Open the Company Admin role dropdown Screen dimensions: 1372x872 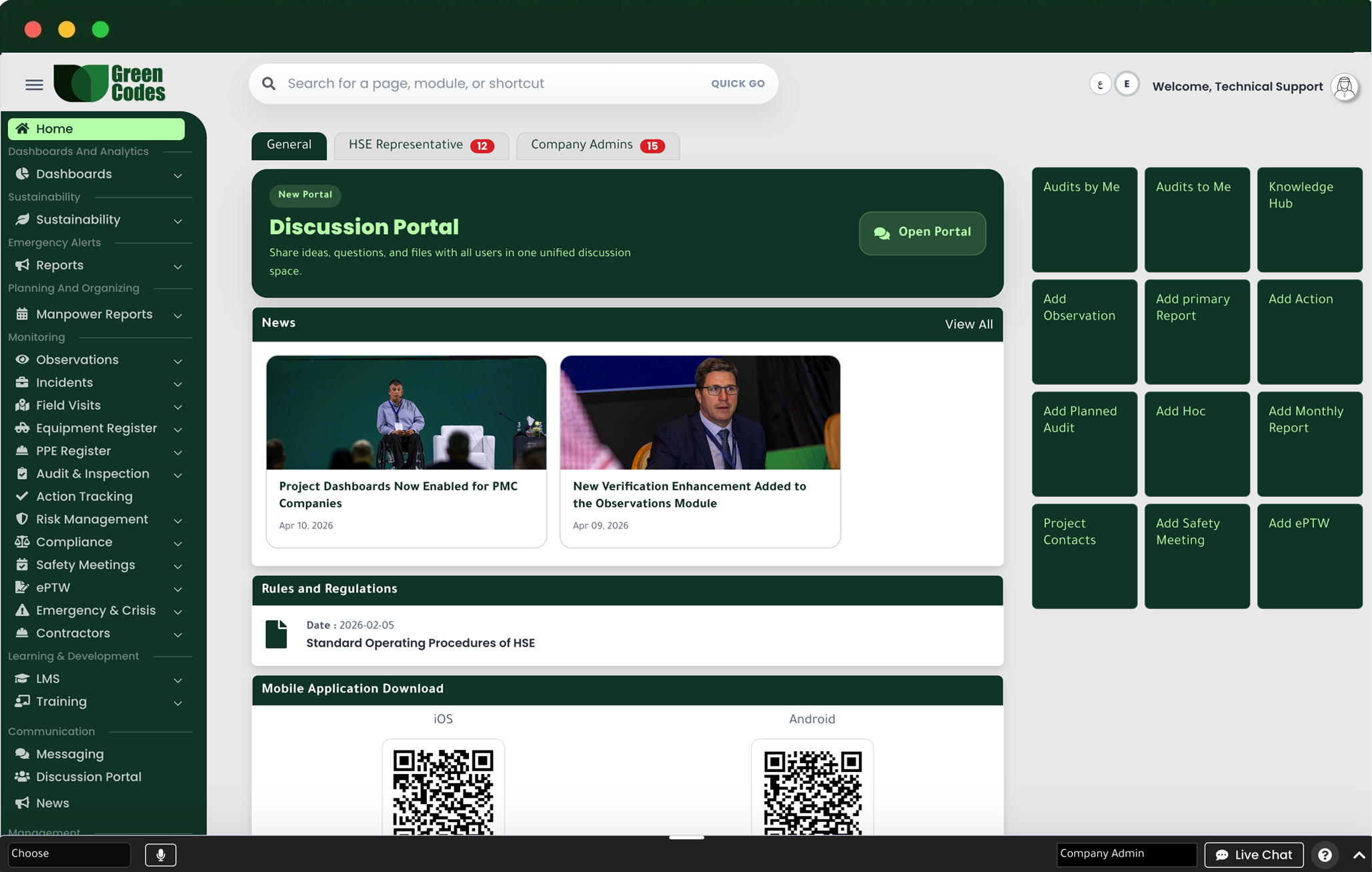tap(1126, 855)
